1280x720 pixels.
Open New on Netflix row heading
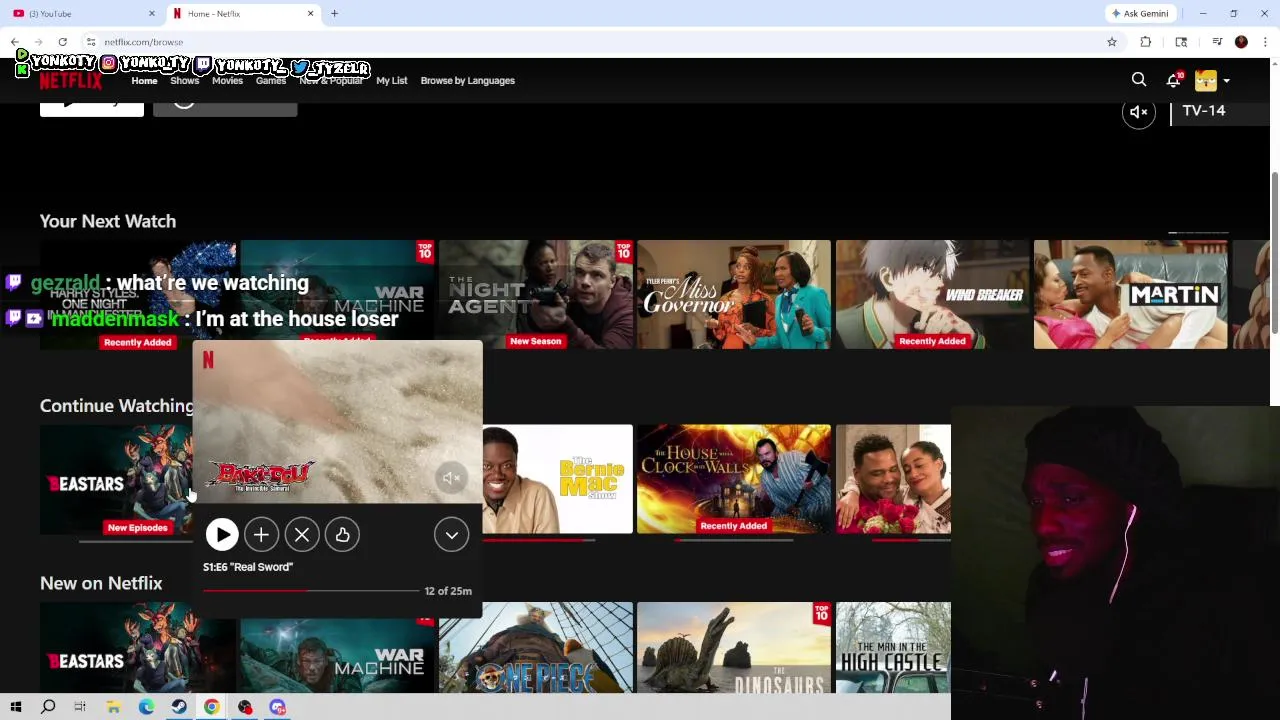coord(101,583)
